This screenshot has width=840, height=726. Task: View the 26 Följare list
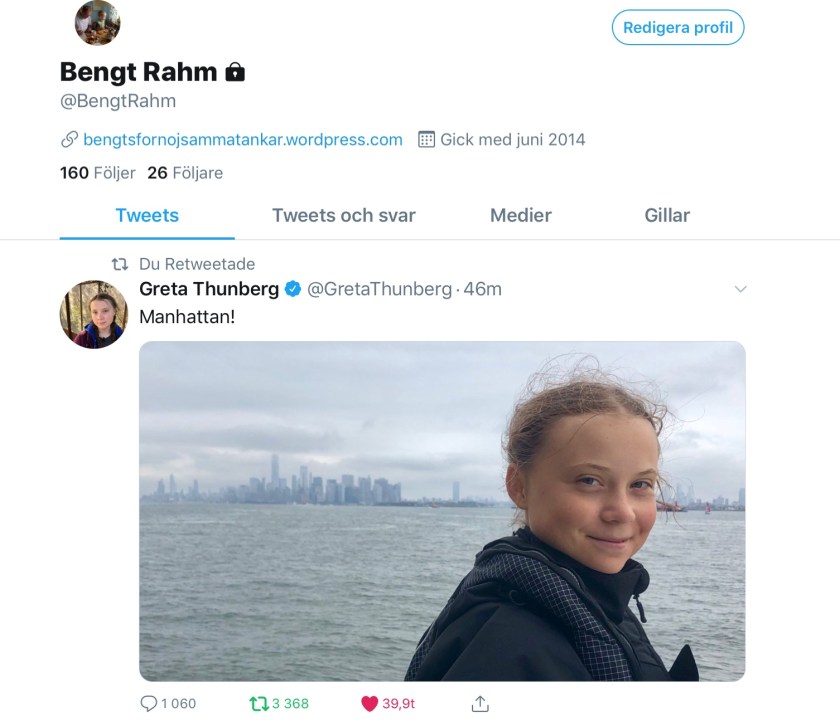tap(185, 173)
